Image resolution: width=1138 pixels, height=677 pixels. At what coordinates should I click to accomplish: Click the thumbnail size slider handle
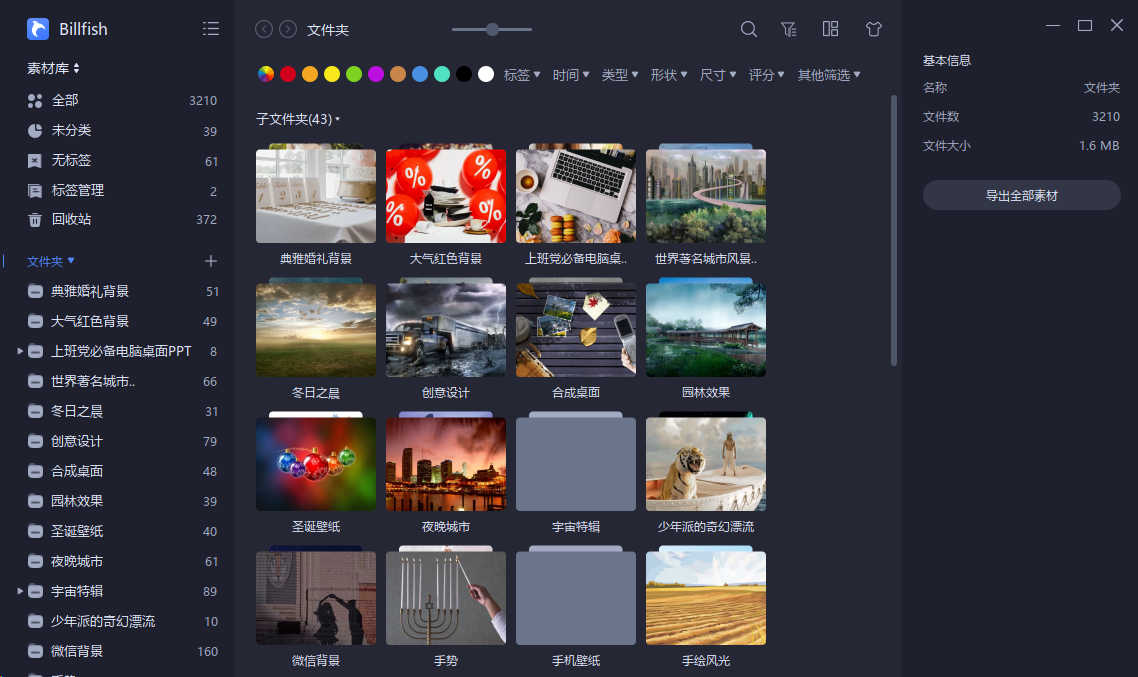(x=493, y=29)
